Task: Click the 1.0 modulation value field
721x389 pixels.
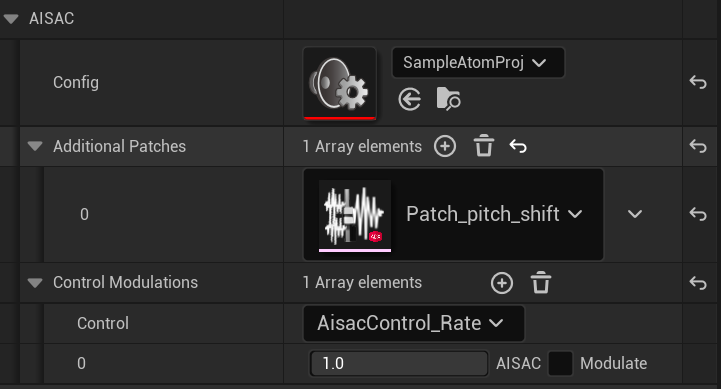Action: 399,363
